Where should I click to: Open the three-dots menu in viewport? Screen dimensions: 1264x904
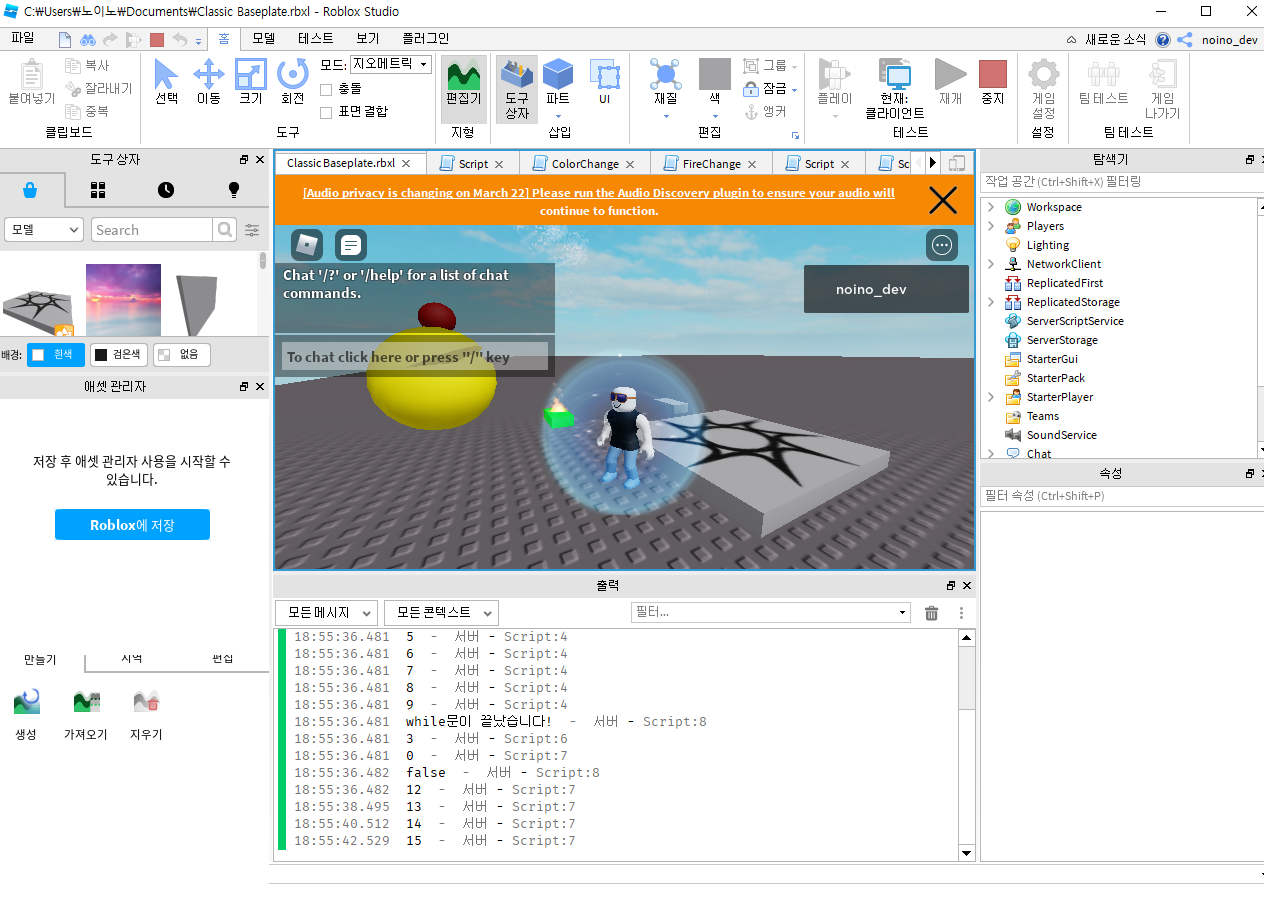coord(941,245)
